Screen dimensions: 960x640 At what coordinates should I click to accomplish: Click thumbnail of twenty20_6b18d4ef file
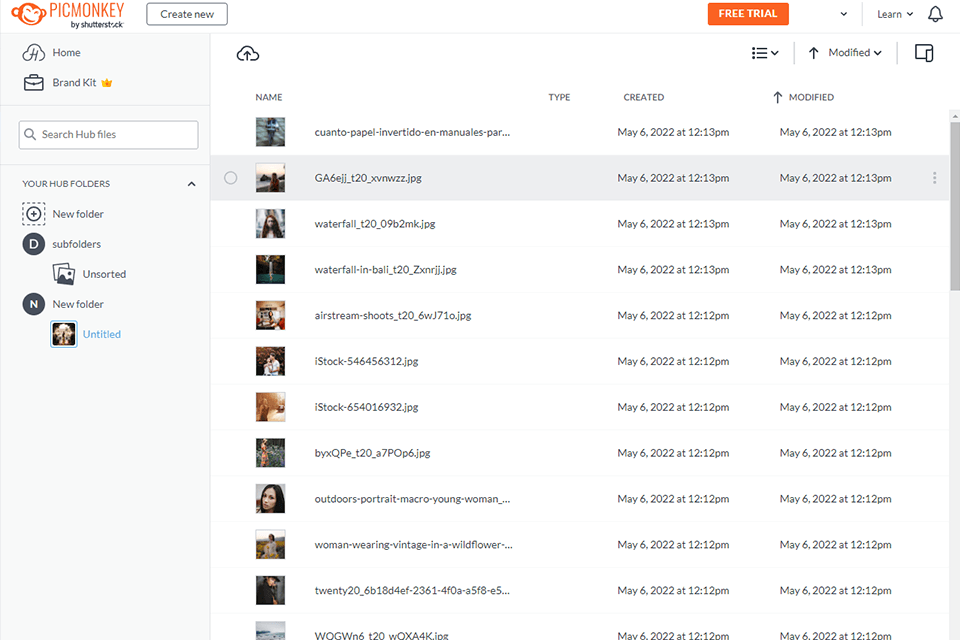point(270,590)
